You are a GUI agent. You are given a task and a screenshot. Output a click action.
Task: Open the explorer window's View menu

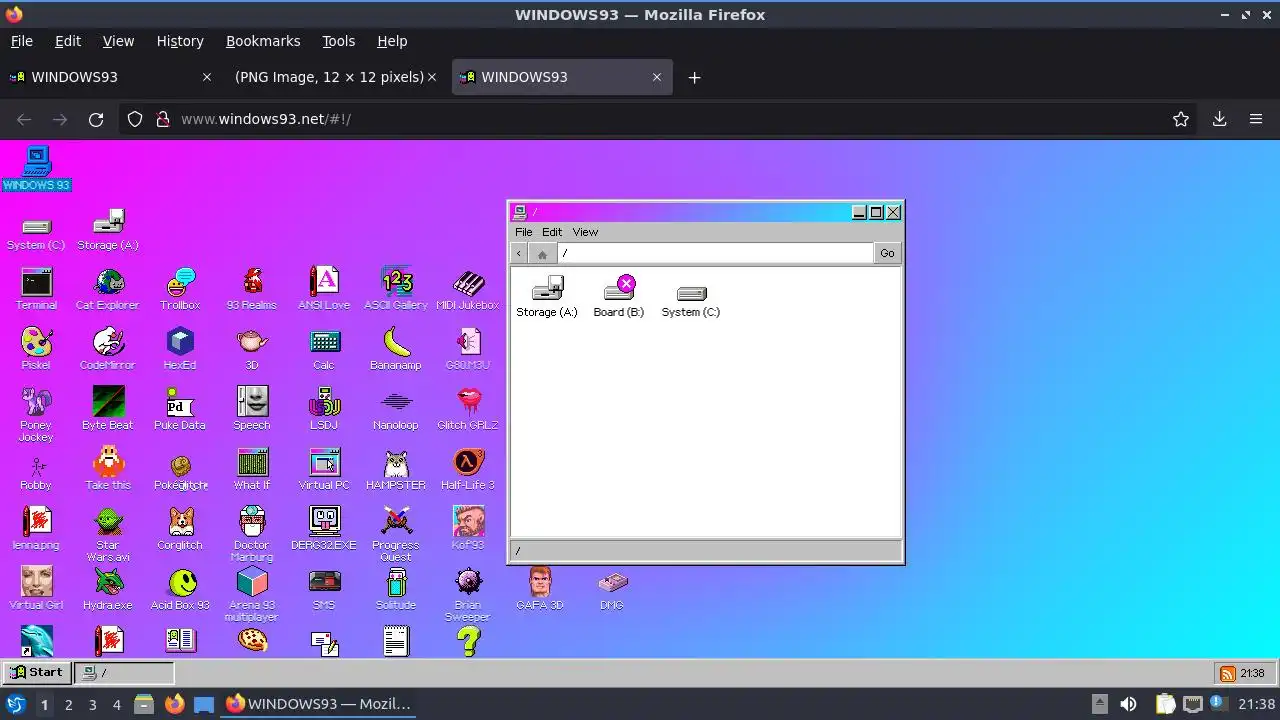point(585,232)
